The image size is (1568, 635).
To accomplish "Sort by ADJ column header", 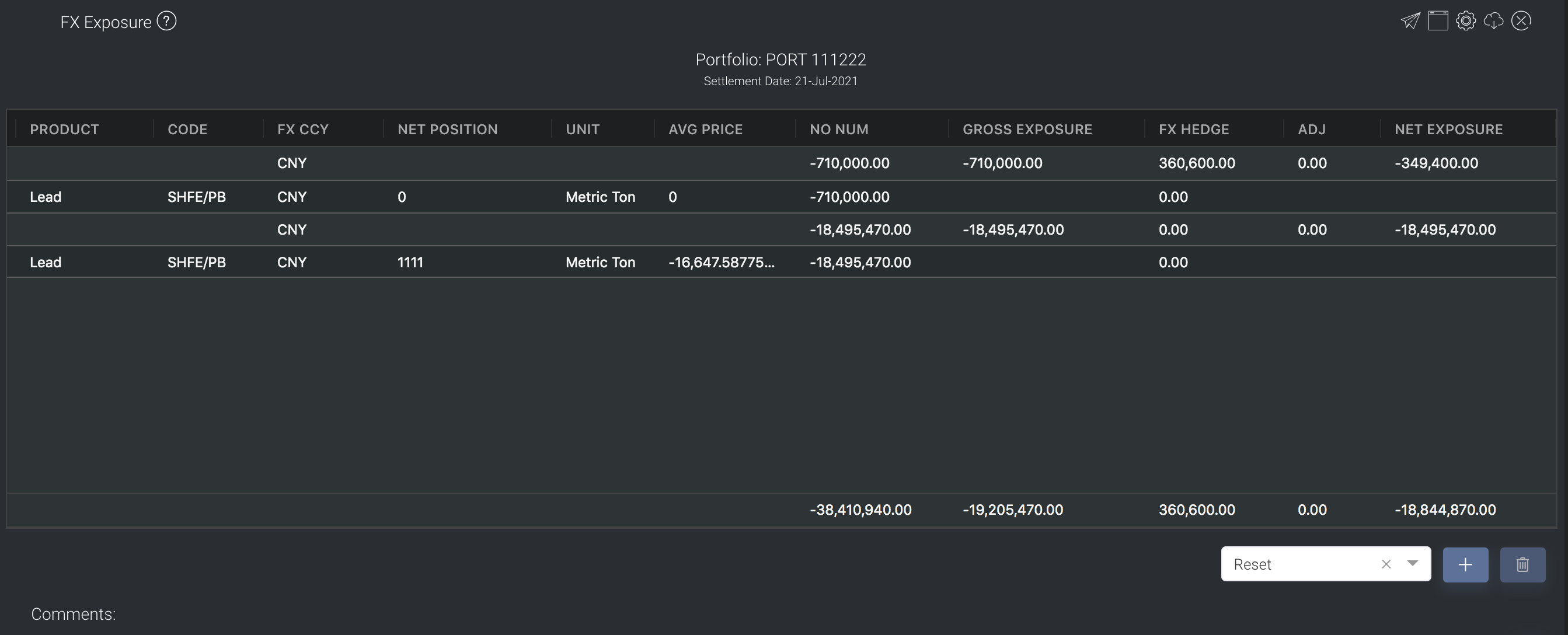I will (1311, 129).
